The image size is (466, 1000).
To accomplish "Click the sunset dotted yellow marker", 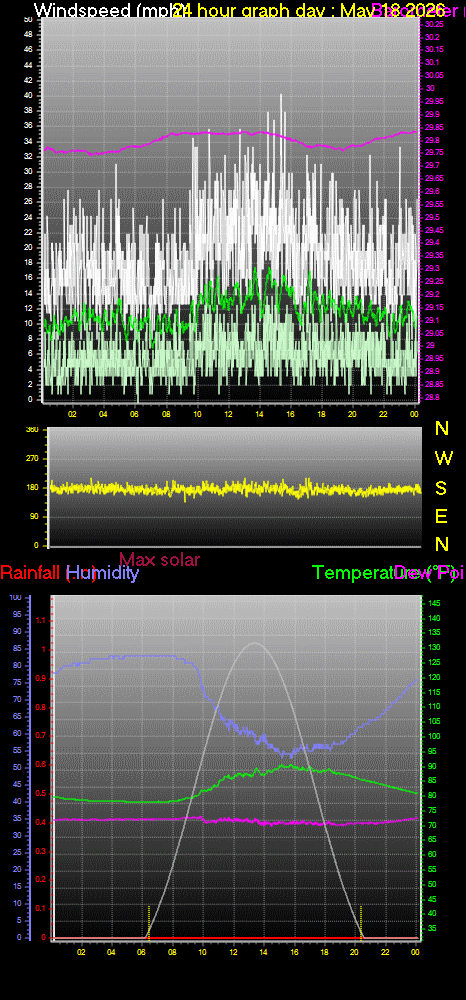I will [x=361, y=922].
